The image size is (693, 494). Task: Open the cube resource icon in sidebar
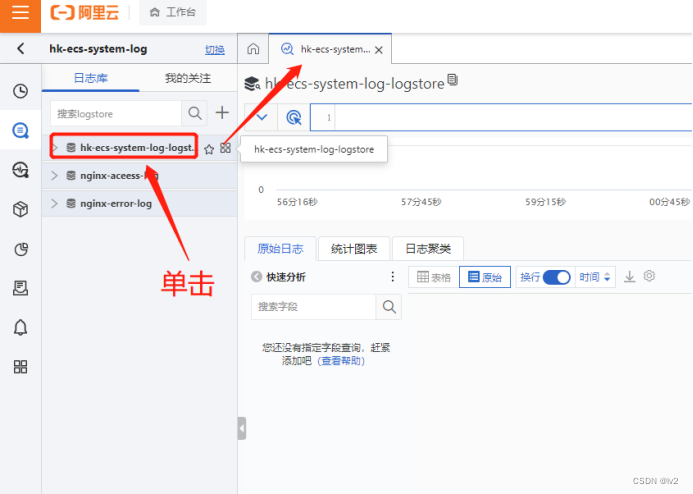[x=20, y=209]
